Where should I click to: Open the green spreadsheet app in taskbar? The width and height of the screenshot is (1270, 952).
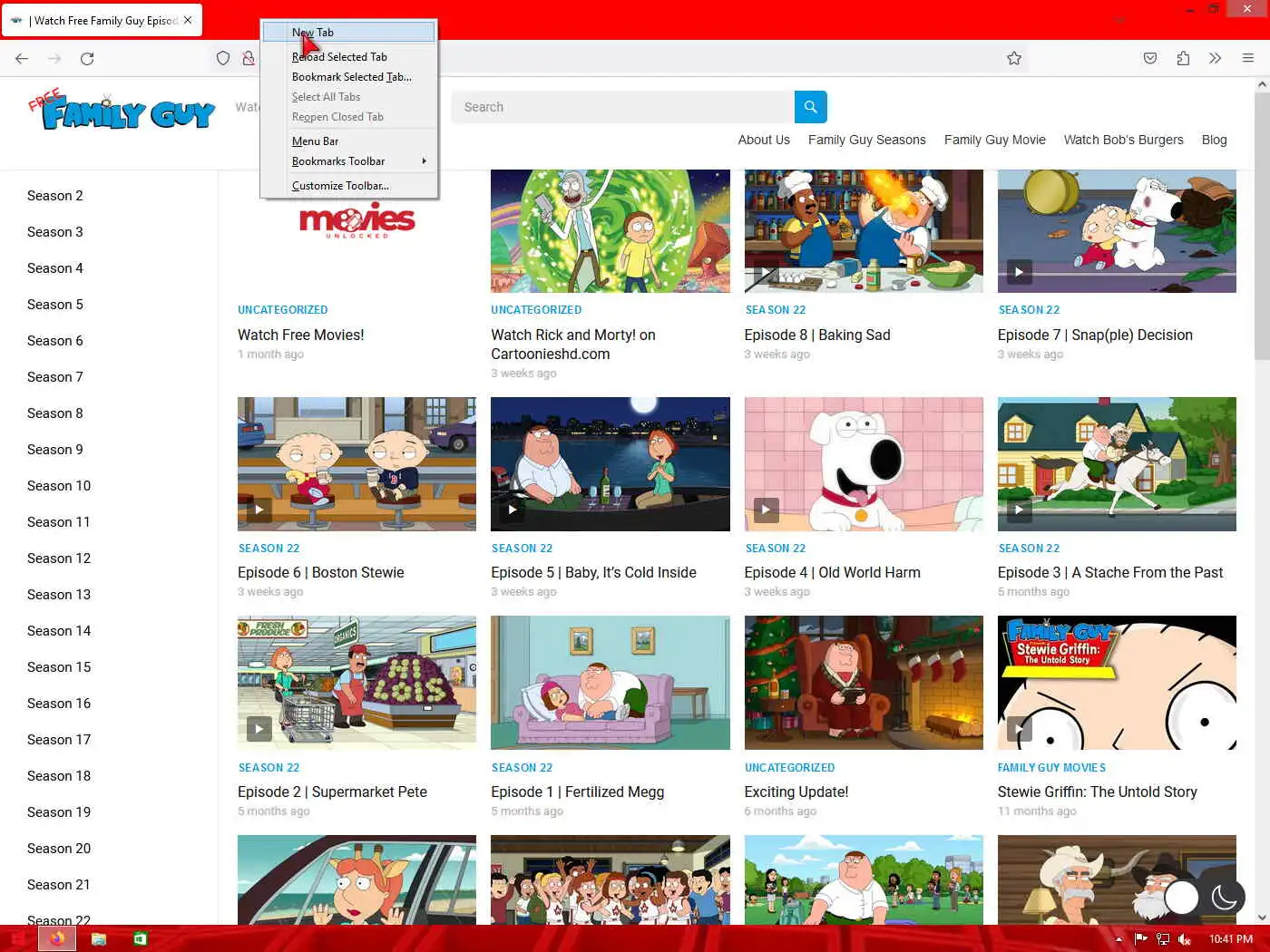pos(140,938)
